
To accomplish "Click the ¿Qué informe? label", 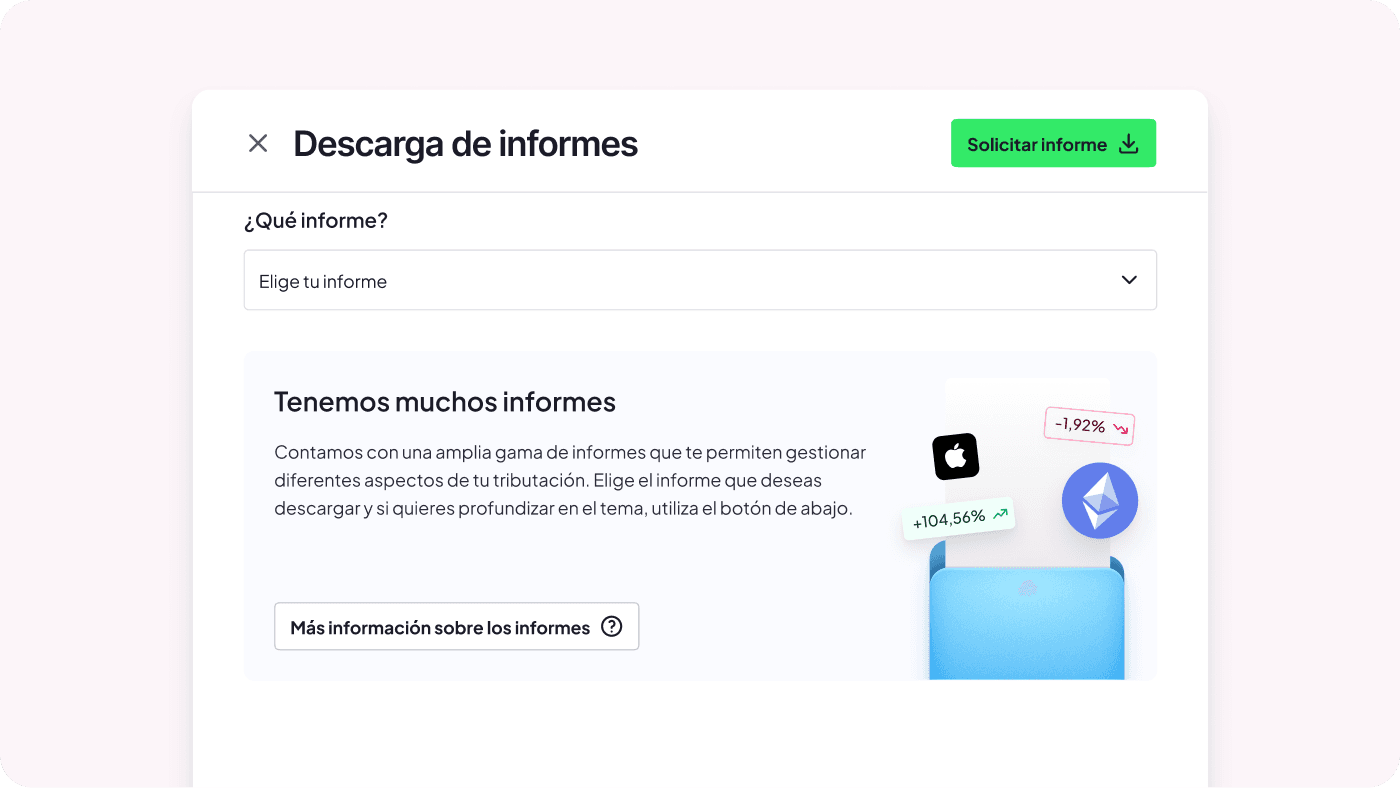I will [317, 220].
